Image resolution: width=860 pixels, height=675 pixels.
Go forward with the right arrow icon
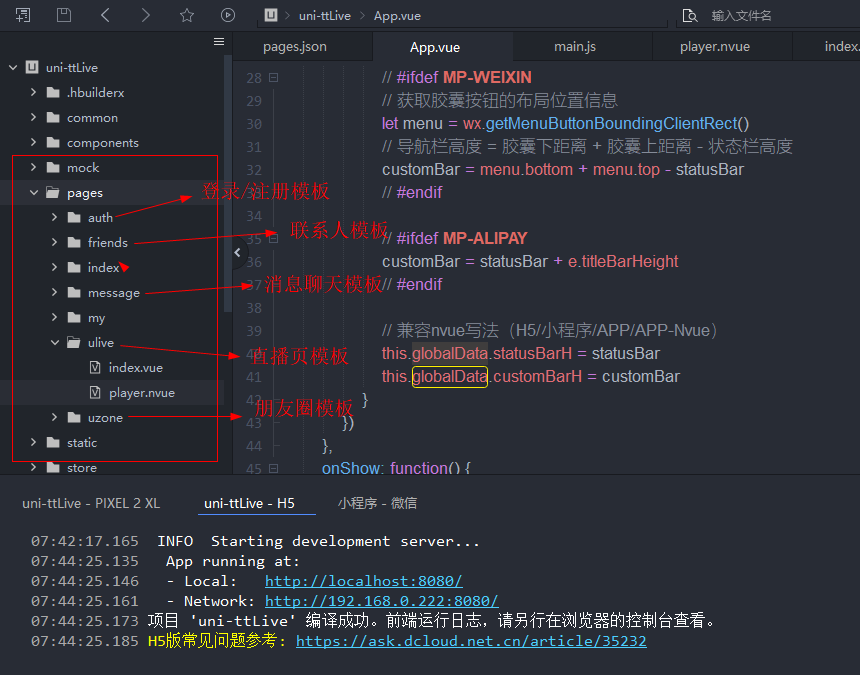pyautogui.click(x=146, y=15)
